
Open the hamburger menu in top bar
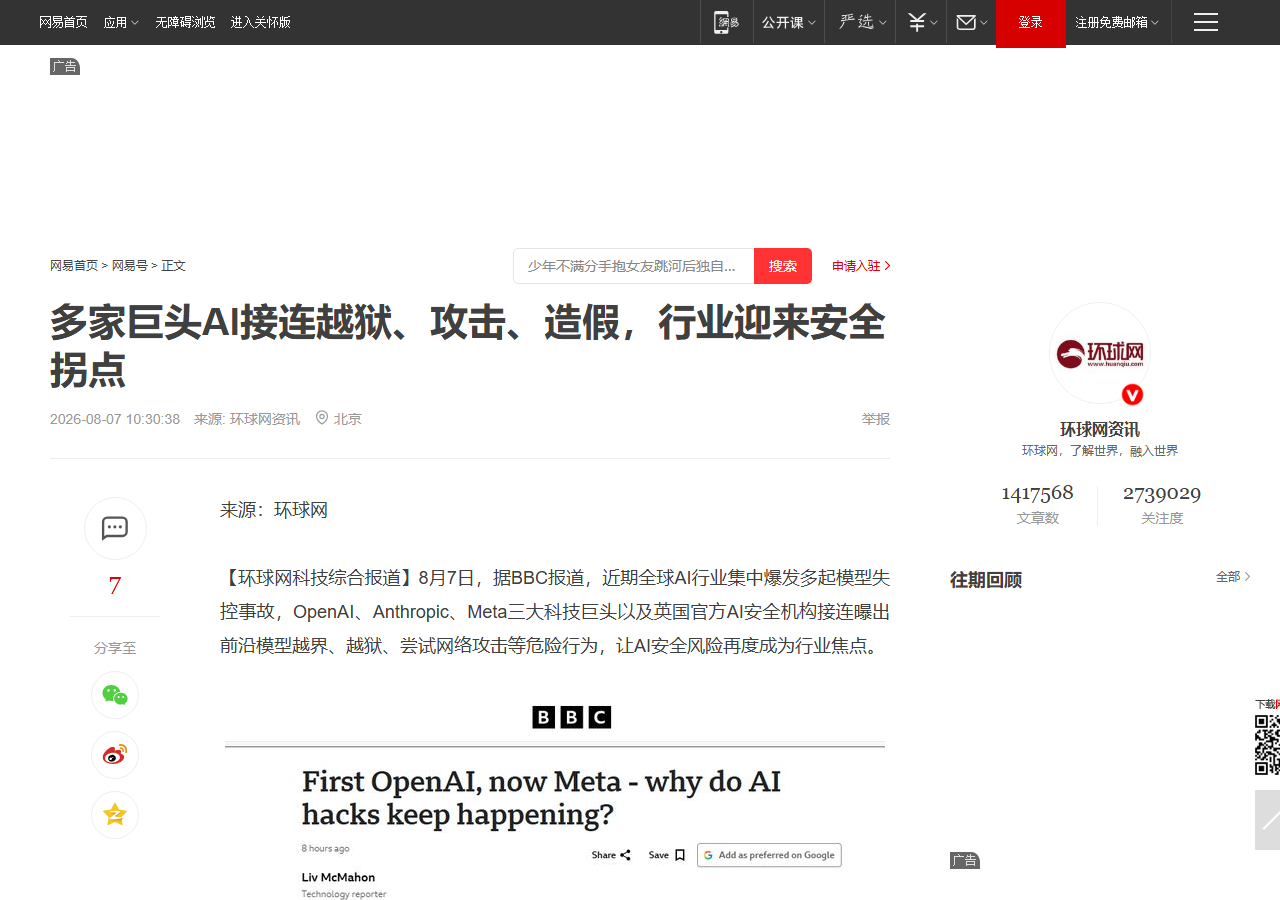point(1206,22)
